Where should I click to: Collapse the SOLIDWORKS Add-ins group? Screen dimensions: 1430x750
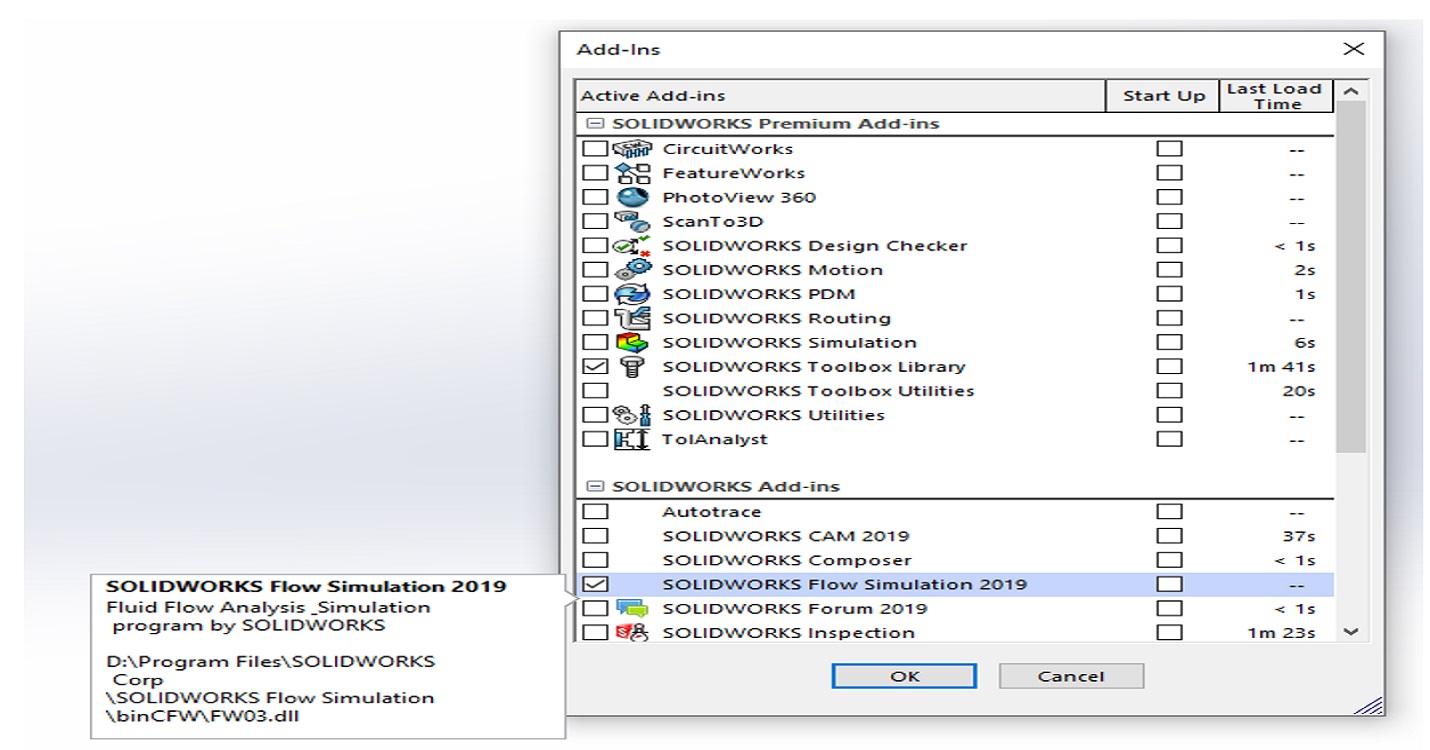596,487
